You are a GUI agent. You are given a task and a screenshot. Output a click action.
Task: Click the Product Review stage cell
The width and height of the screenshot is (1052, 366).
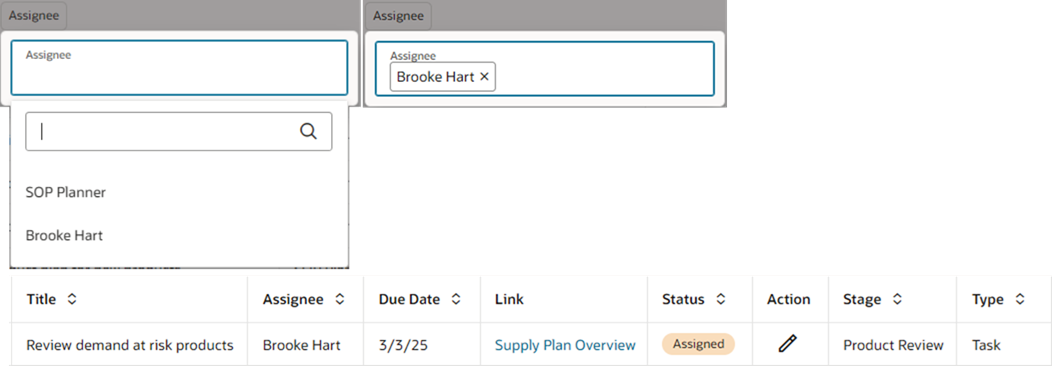(893, 345)
